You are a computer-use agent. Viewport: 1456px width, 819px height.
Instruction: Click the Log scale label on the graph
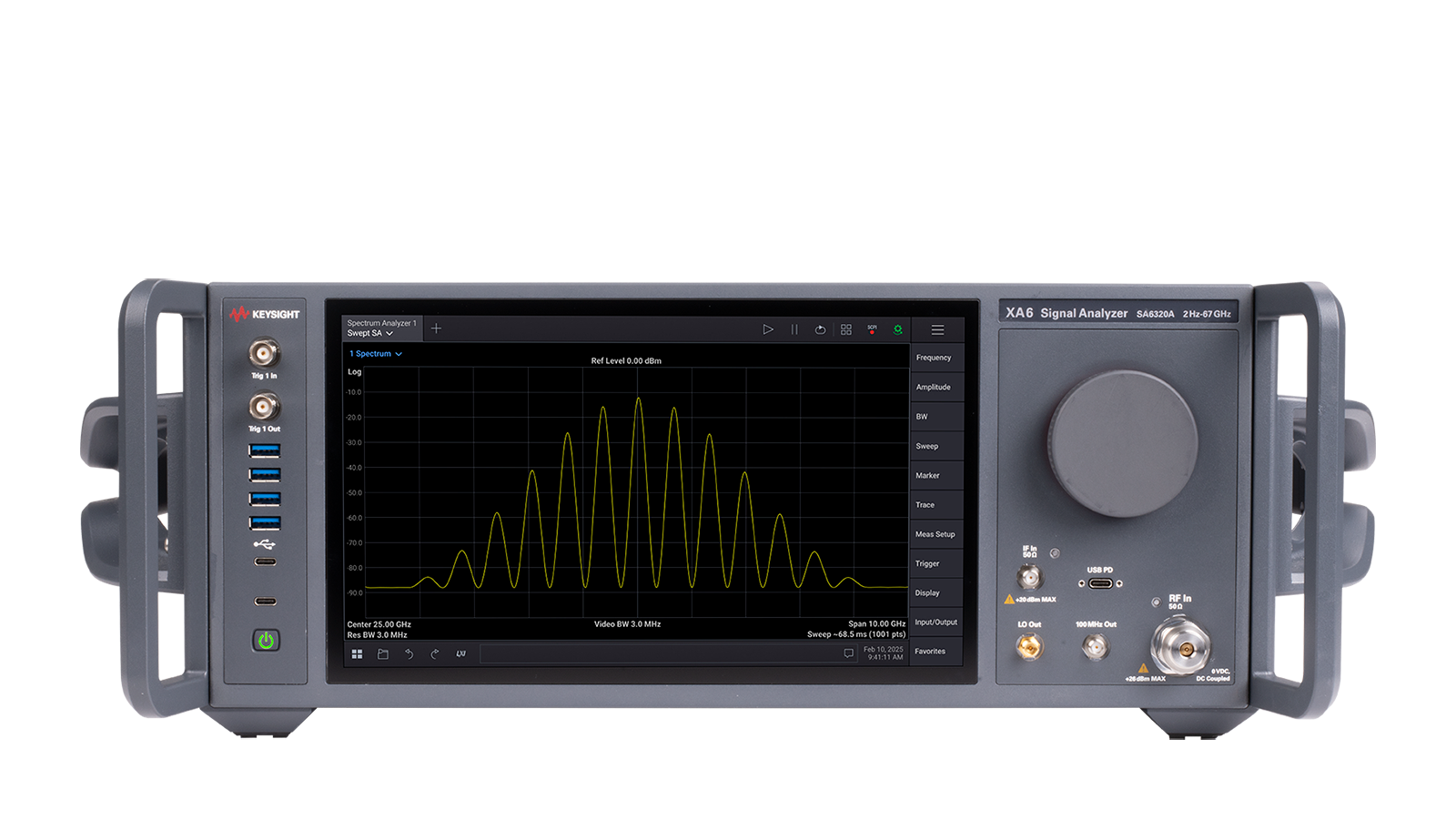(355, 372)
